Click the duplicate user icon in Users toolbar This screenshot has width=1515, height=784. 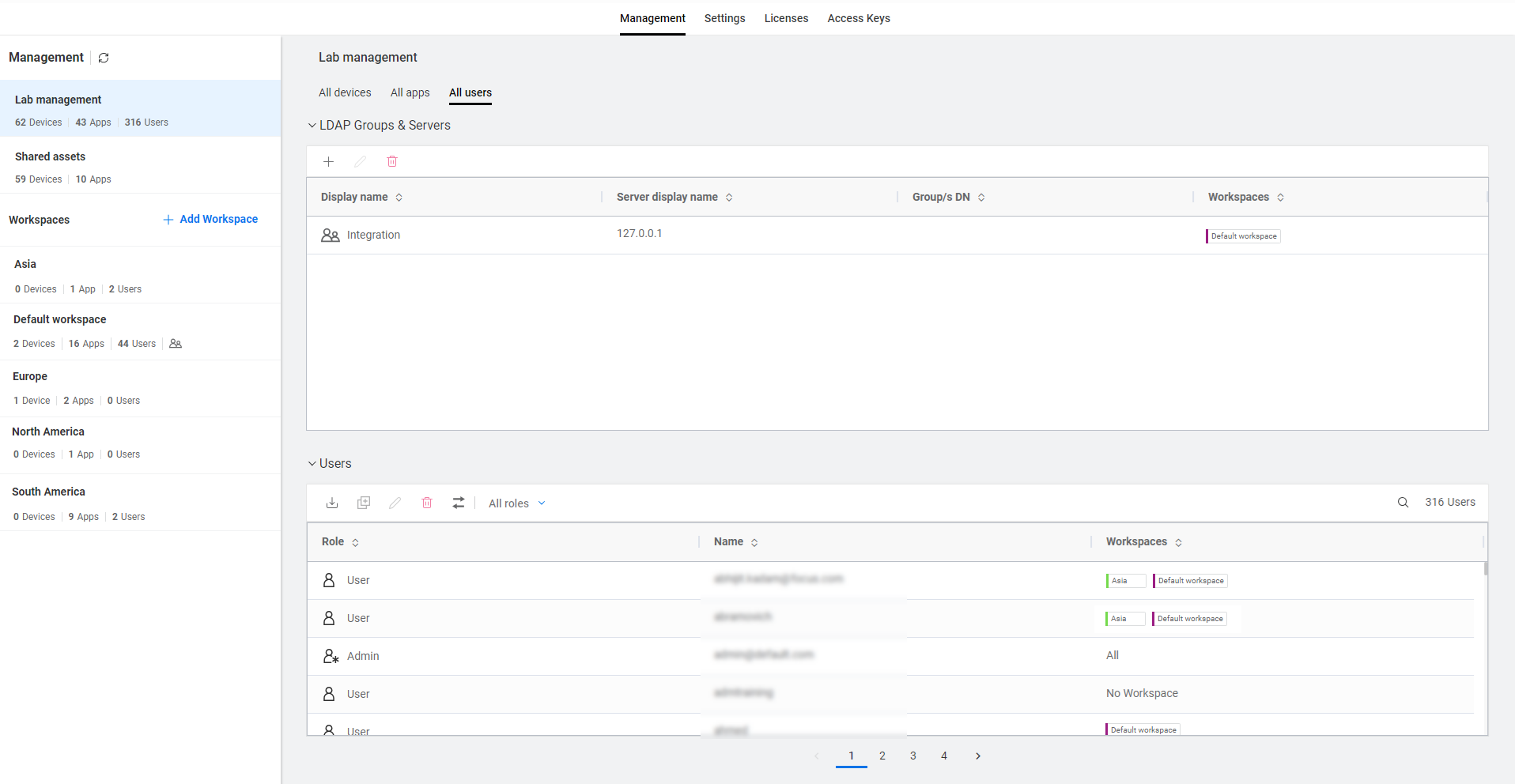click(364, 503)
